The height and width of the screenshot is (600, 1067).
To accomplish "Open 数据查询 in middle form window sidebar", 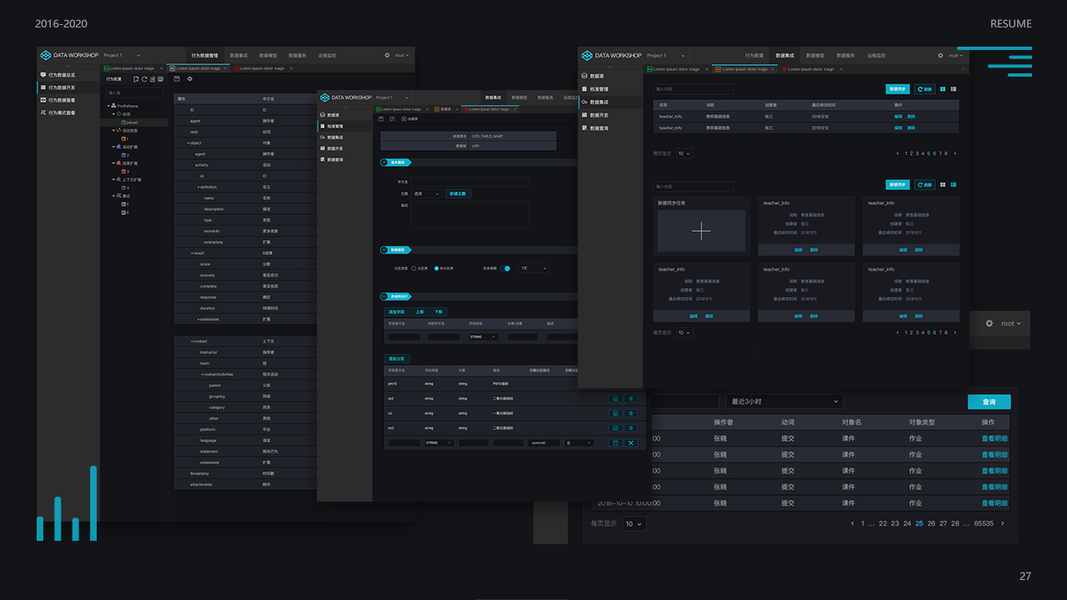I will (x=332, y=160).
